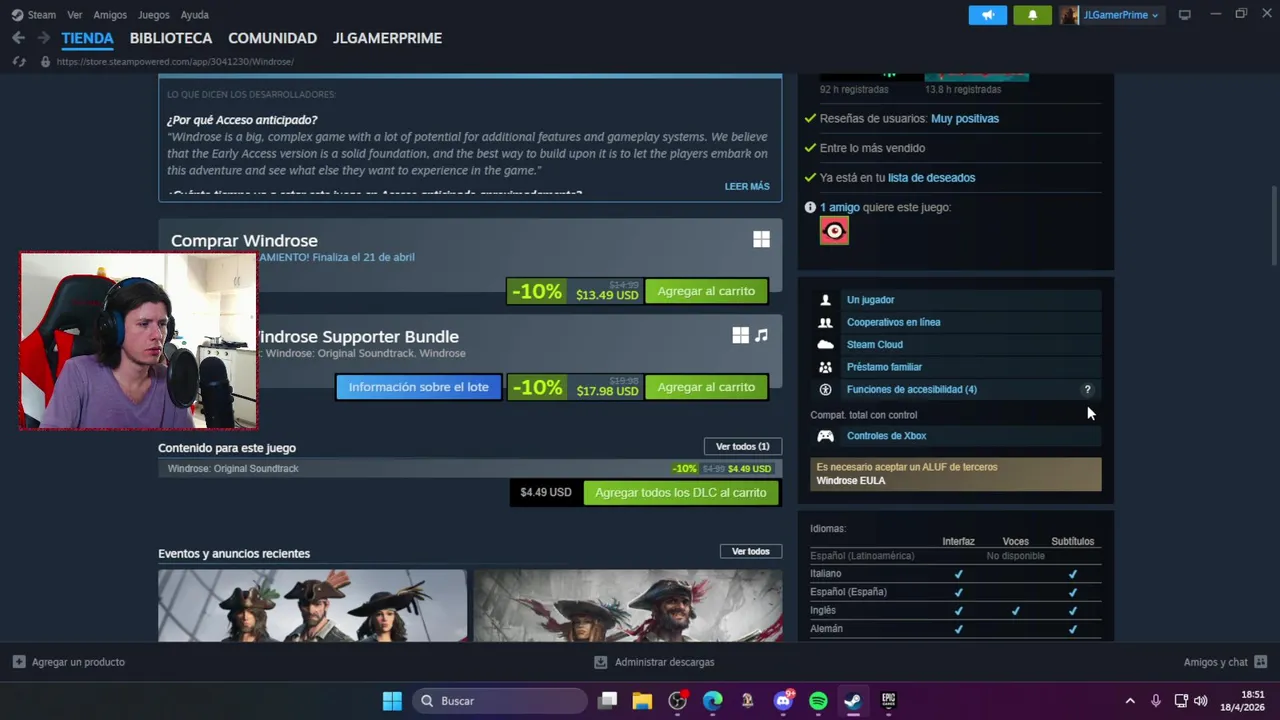Reload the store page
Image resolution: width=1280 pixels, height=720 pixels.
pyautogui.click(x=18, y=62)
